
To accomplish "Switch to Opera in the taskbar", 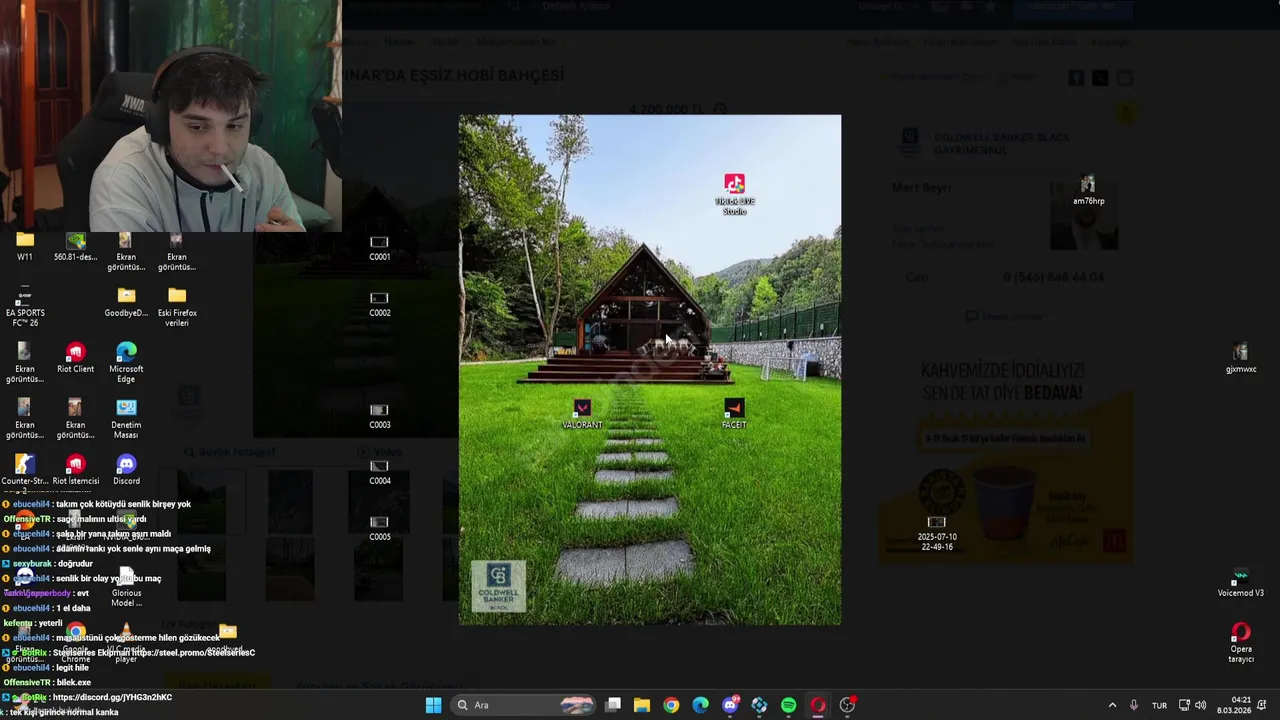I will pyautogui.click(x=818, y=705).
